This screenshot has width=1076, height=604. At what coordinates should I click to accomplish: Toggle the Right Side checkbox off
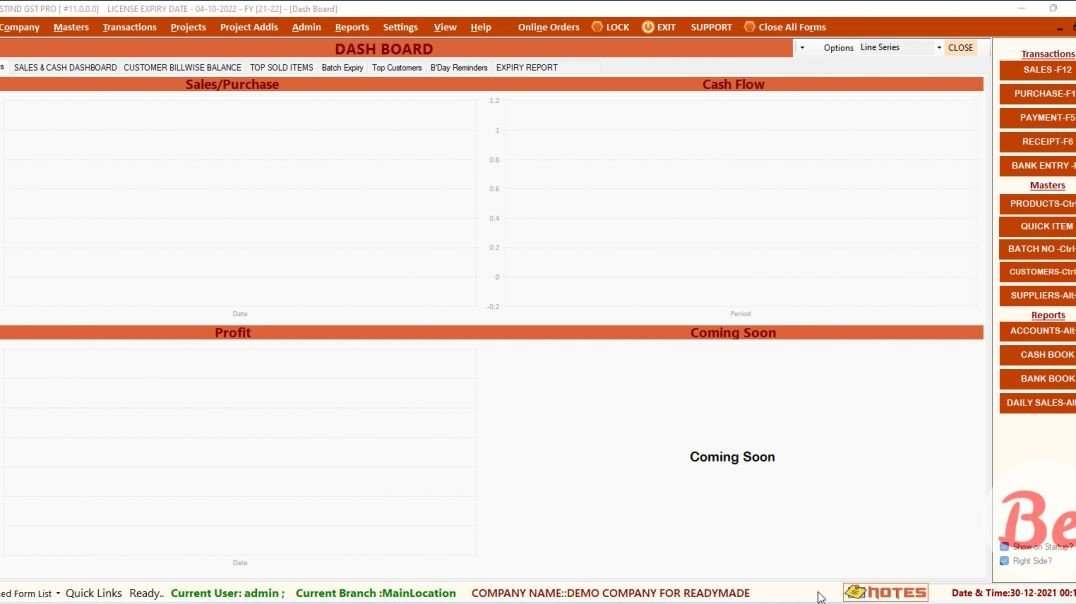1006,561
